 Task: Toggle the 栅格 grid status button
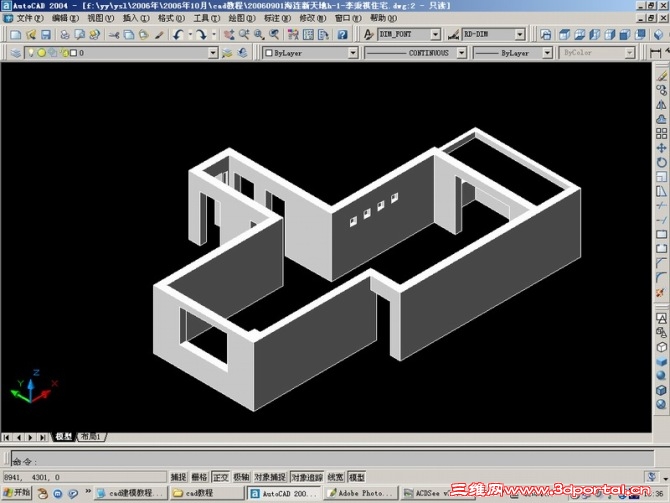[199, 477]
